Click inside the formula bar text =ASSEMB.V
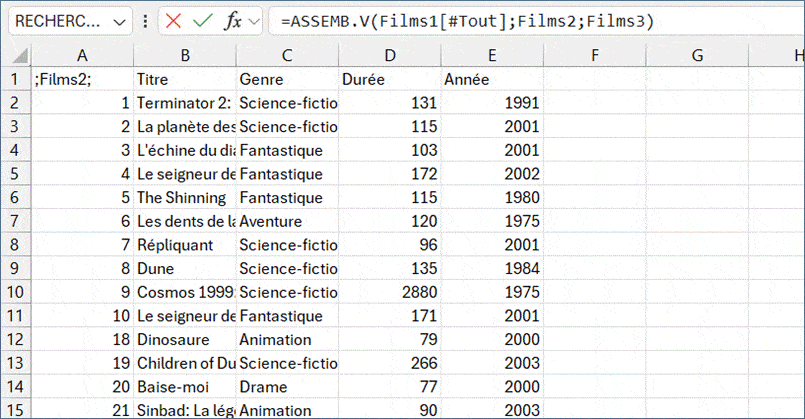 click(467, 21)
